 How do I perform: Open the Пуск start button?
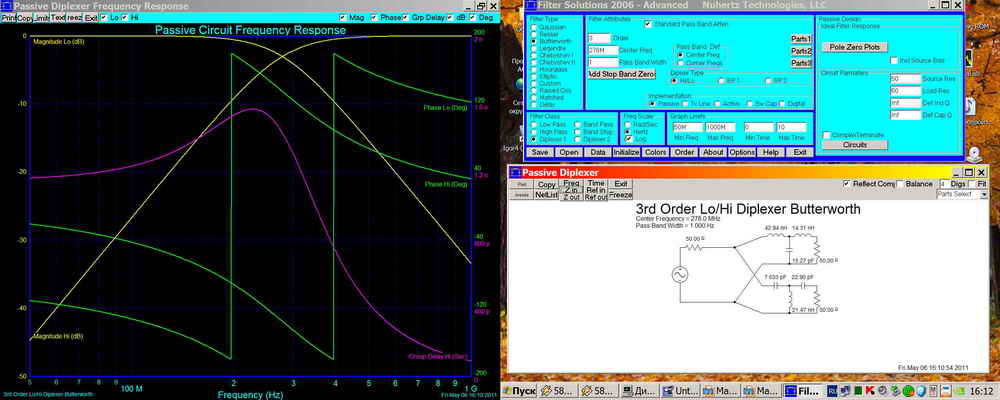519,390
